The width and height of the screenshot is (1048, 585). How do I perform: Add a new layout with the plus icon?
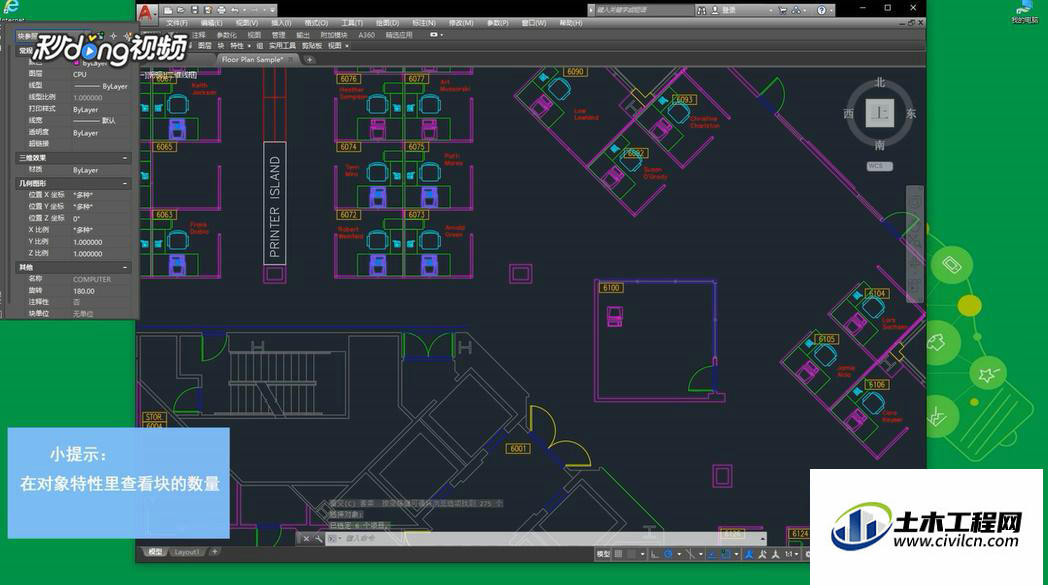pos(215,552)
